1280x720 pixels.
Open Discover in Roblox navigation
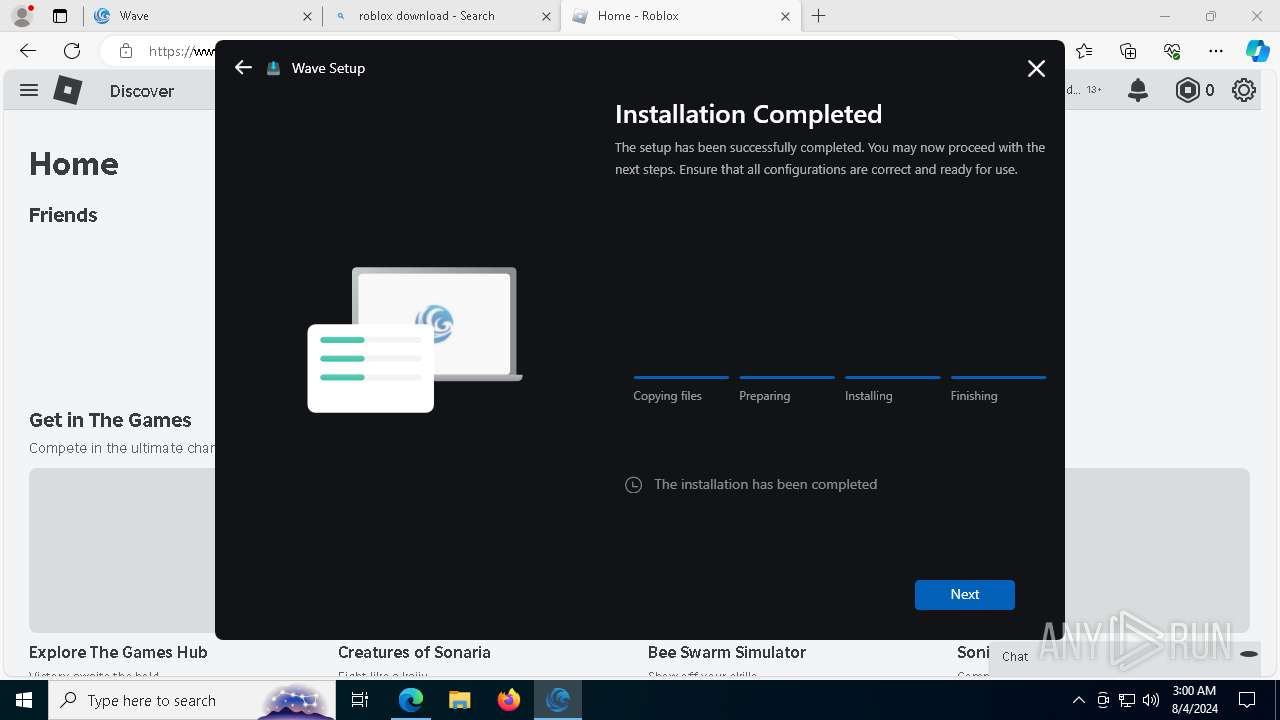142,91
